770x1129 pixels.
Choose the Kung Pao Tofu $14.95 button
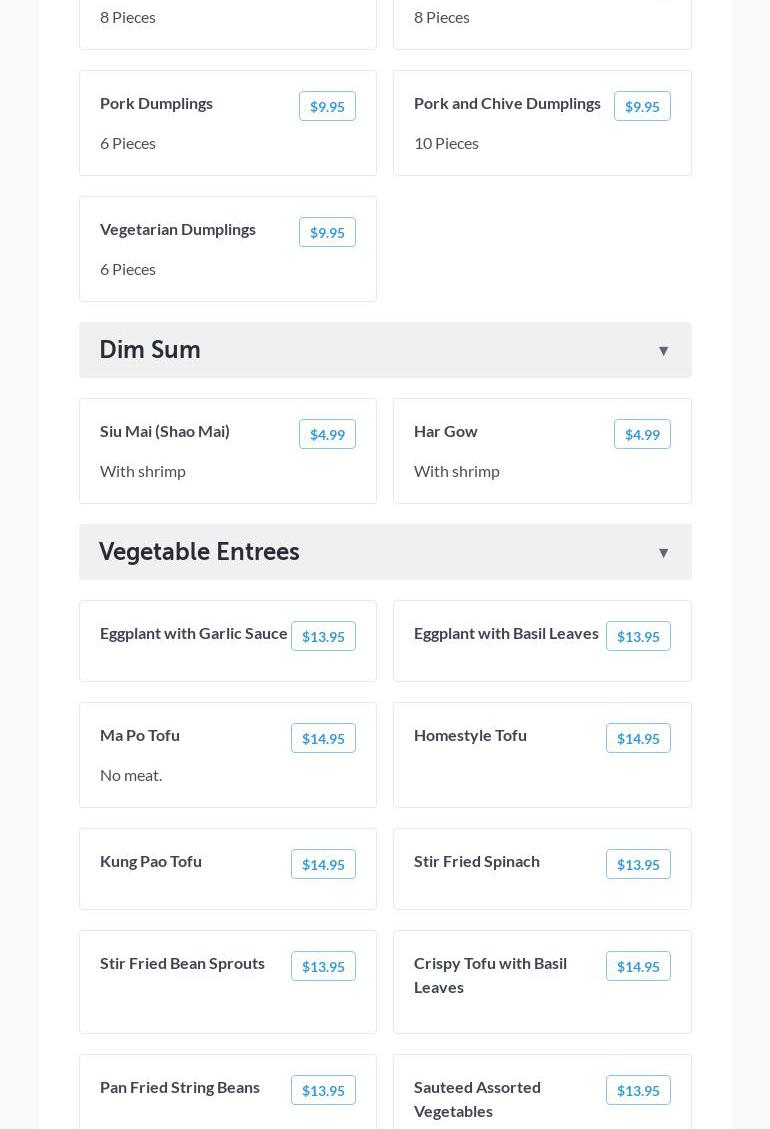click(323, 865)
